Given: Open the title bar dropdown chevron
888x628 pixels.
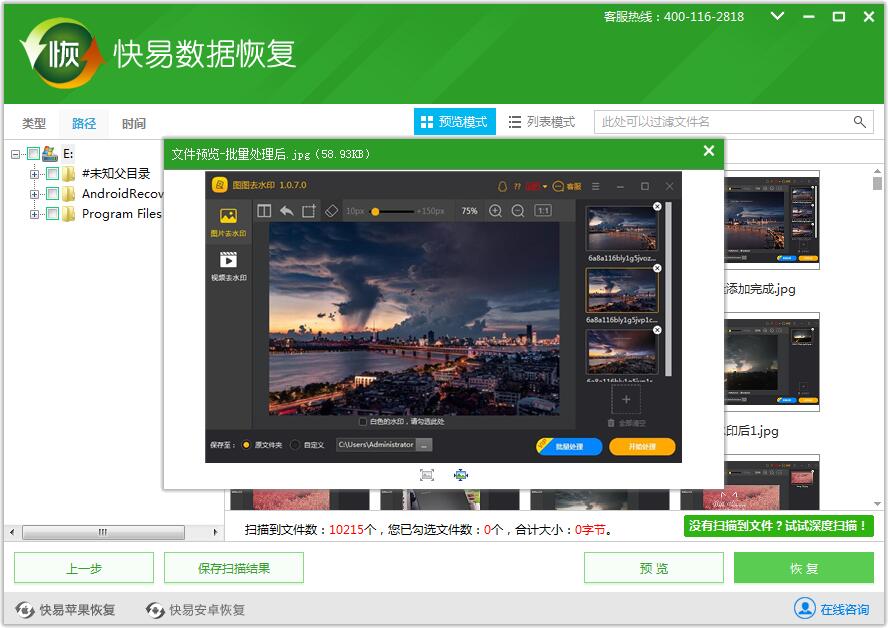Looking at the screenshot, I should [775, 17].
